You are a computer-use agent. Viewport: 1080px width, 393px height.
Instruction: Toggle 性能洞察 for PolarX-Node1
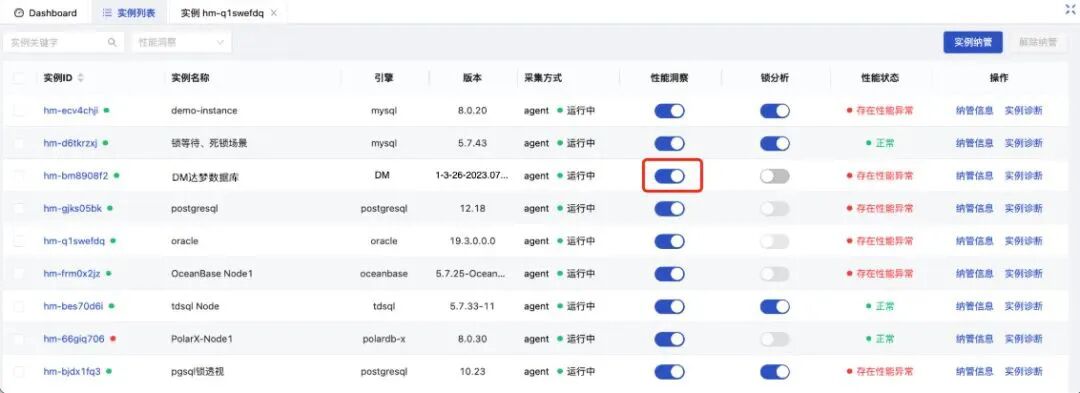[x=669, y=339]
